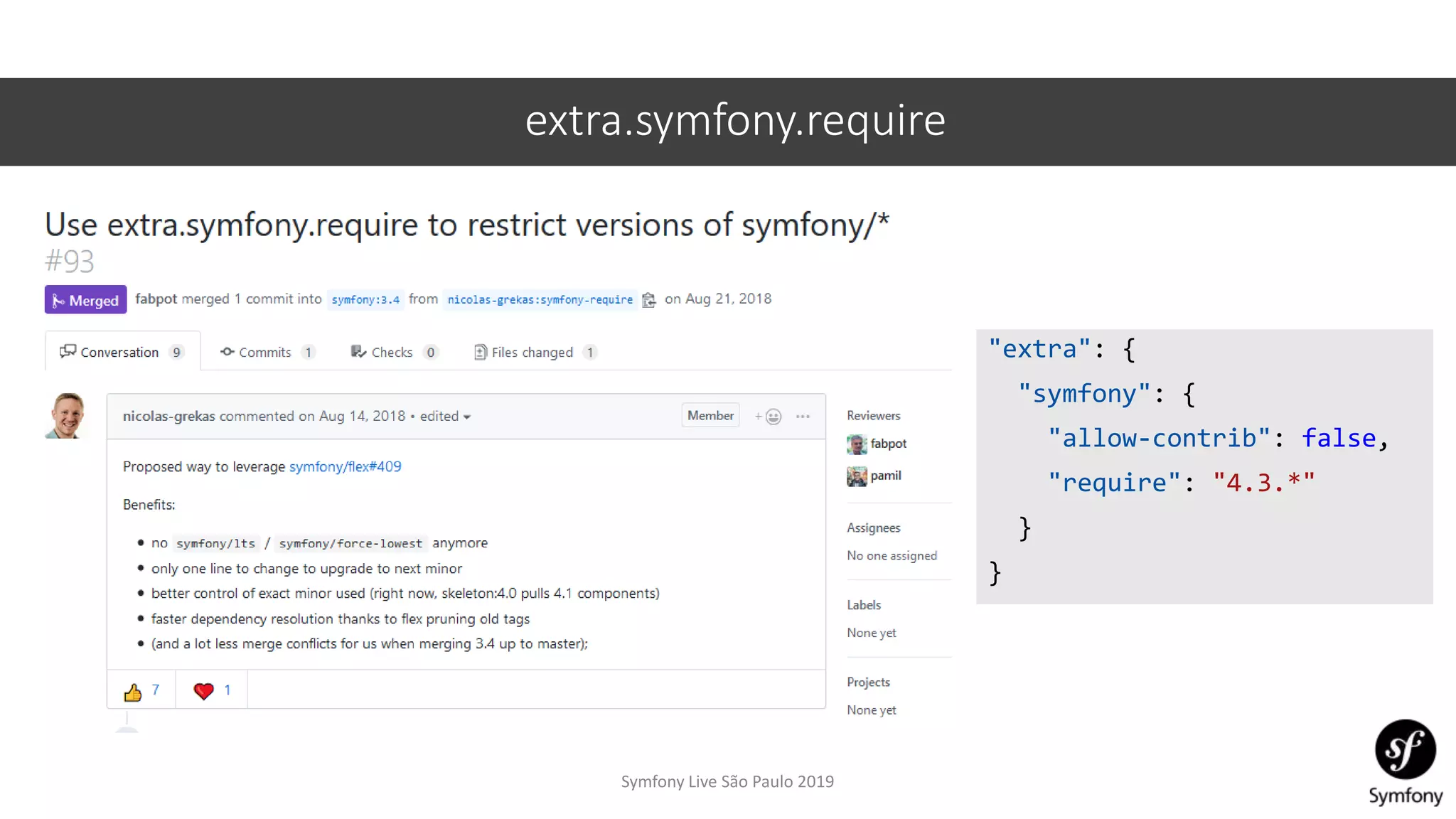The image size is (1456, 819).
Task: Switch to the Checks tab
Action: pyautogui.click(x=394, y=352)
